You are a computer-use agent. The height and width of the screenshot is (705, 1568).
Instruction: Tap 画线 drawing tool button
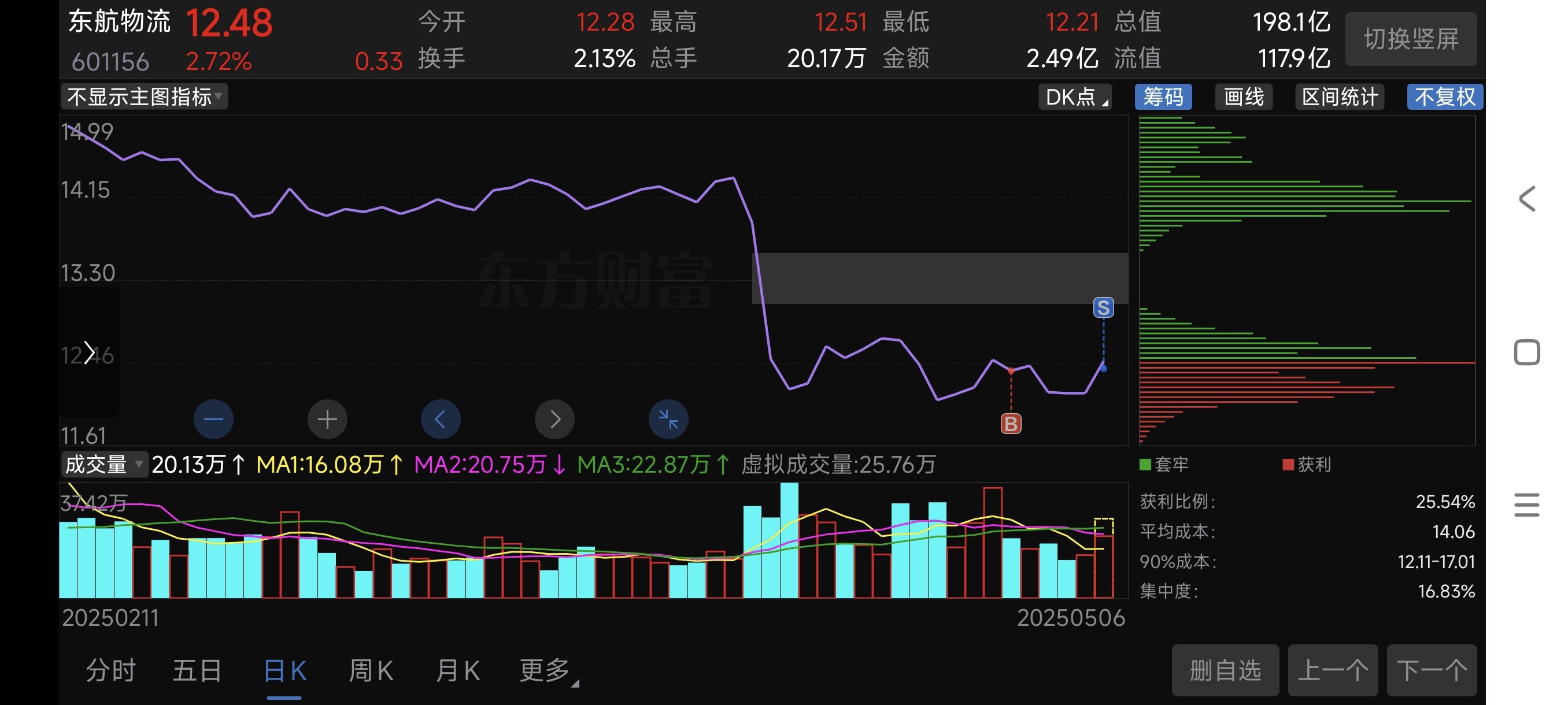tap(1244, 97)
